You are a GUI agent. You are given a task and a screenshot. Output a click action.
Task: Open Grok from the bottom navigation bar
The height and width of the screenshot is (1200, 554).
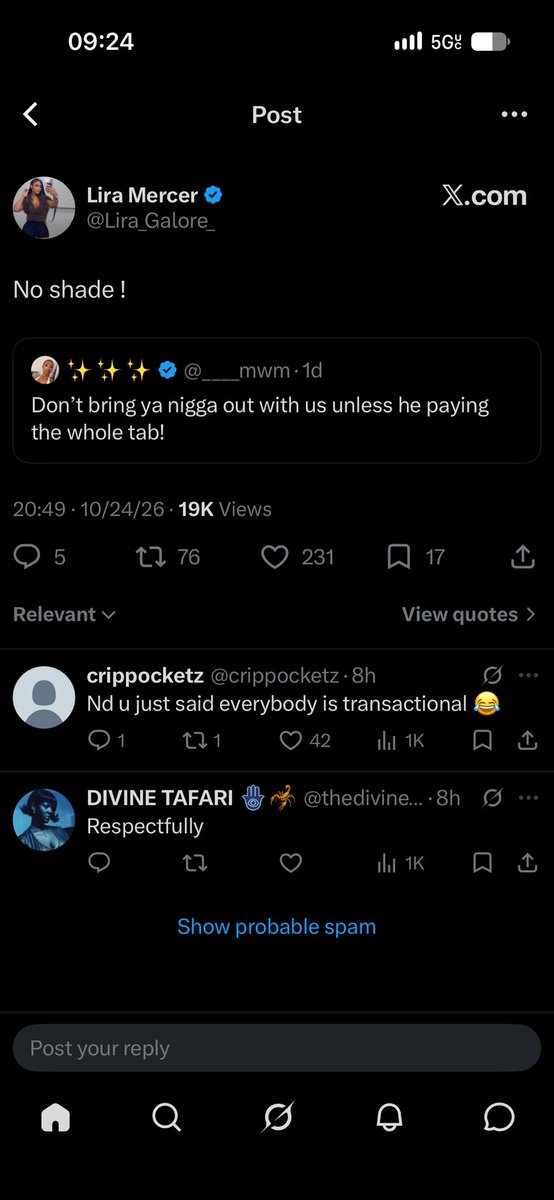pyautogui.click(x=277, y=1118)
